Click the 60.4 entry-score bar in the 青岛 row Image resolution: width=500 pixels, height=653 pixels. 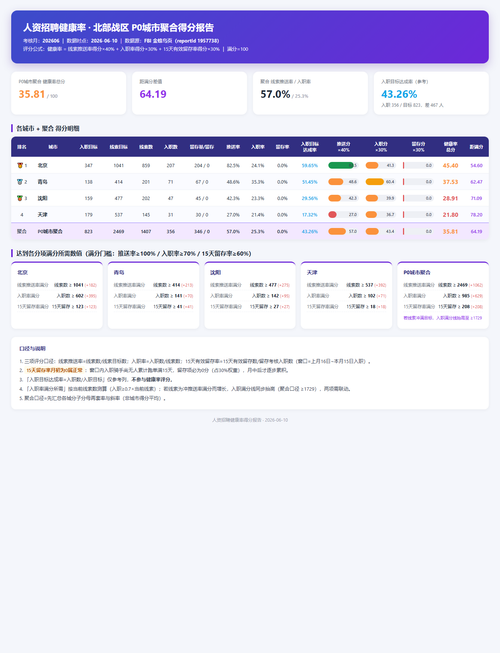[x=375, y=182]
